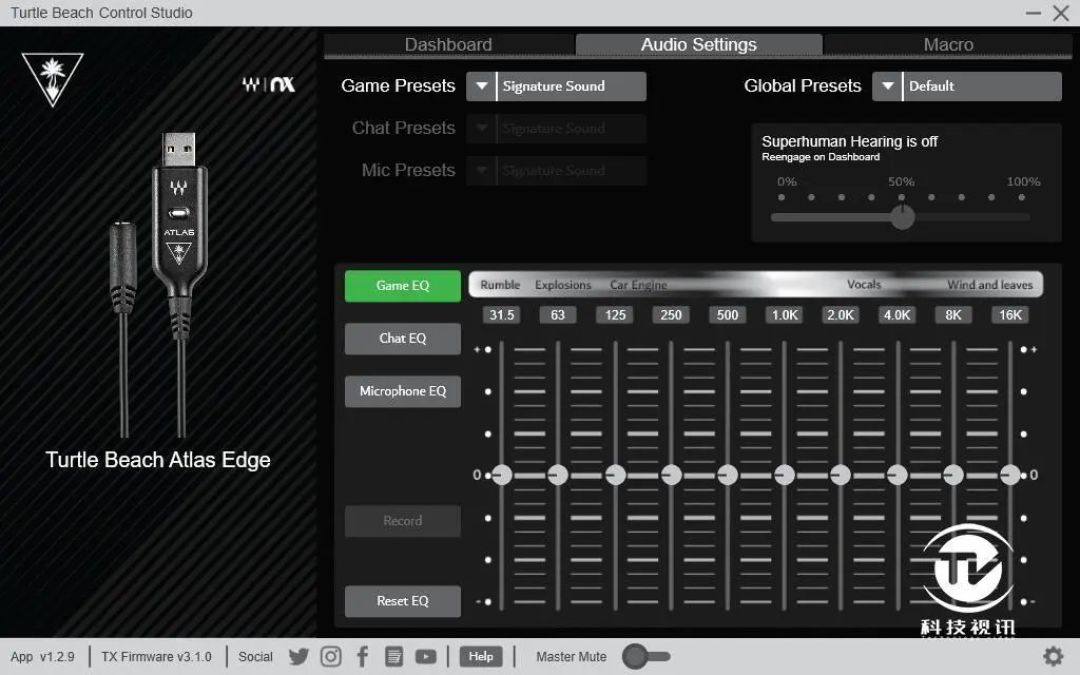Screen dimensions: 1080x675
Task: Expand the Global Presets dropdown arrow
Action: [x=887, y=86]
